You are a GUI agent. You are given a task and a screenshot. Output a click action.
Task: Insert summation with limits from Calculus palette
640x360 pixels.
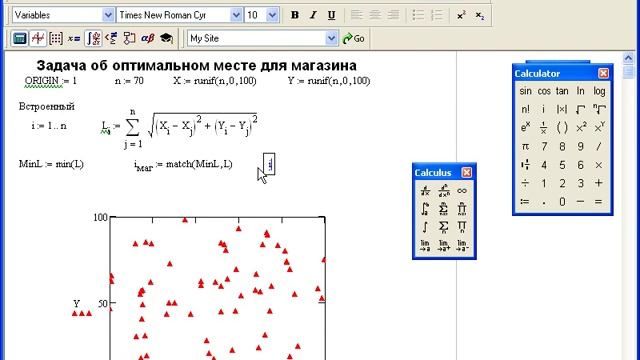444,209
